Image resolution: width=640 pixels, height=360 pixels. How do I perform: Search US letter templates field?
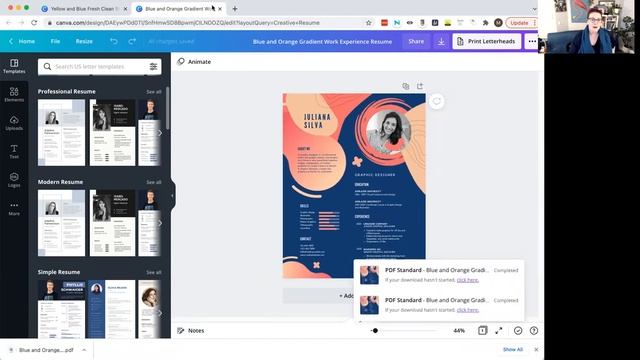tap(100, 67)
